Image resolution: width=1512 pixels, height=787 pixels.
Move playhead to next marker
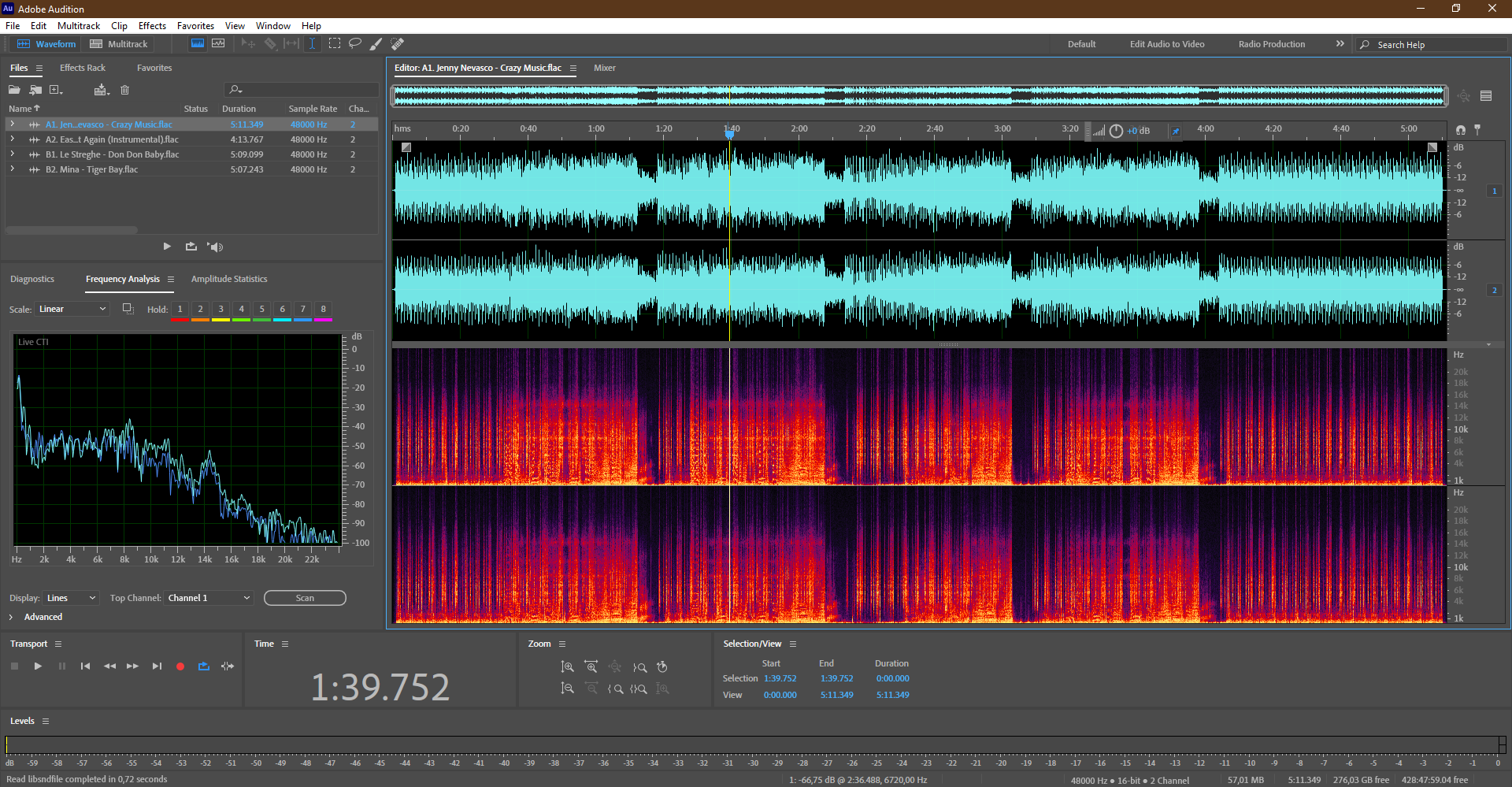157,666
